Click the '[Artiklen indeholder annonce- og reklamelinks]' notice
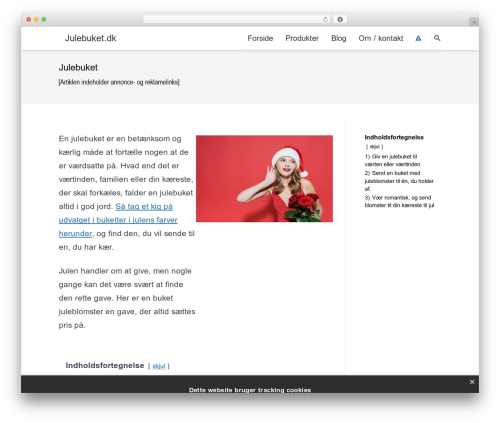Screen dimensions: 500x423 click(119, 82)
